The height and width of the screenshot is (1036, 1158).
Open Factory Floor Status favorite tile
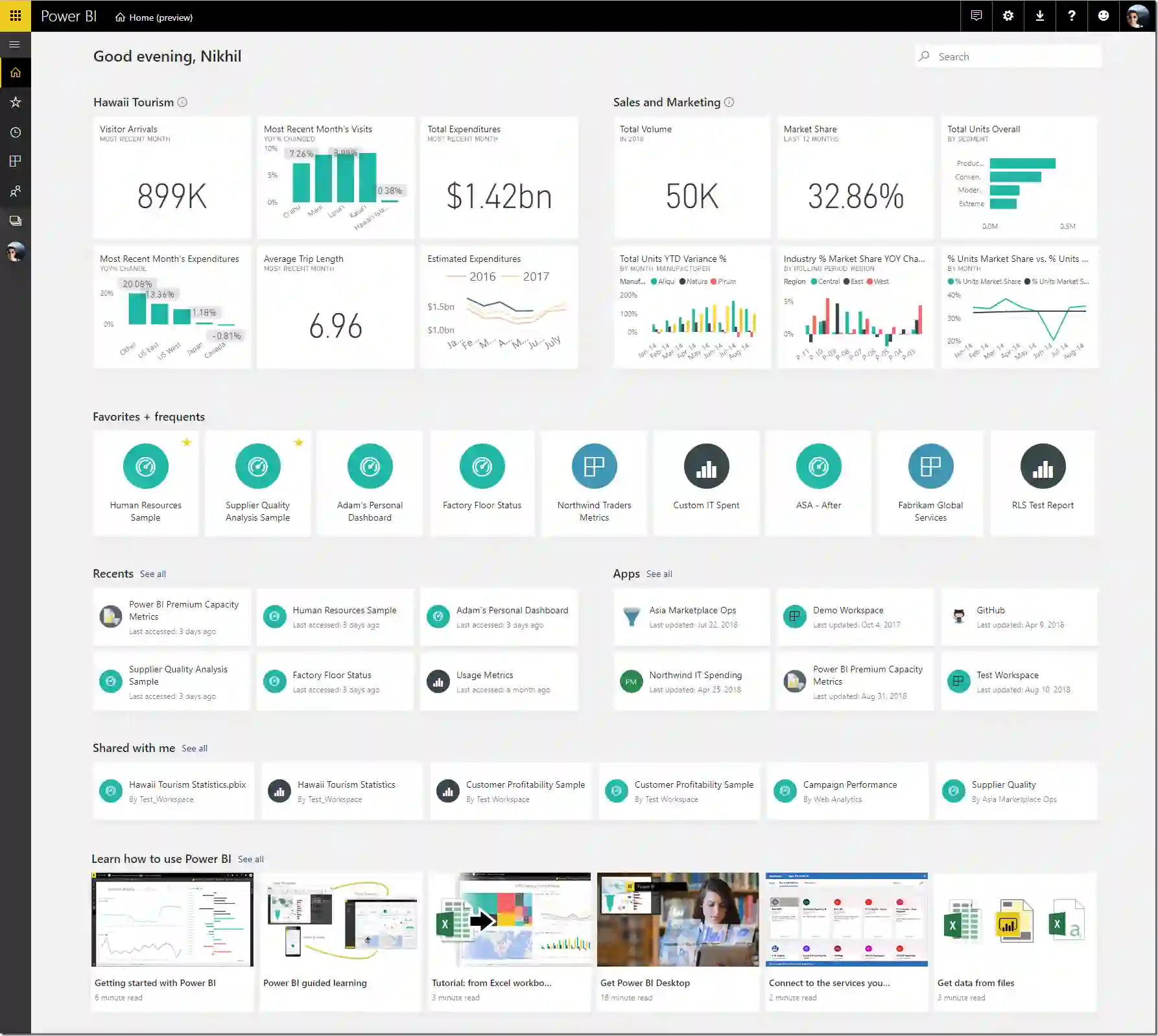(482, 483)
